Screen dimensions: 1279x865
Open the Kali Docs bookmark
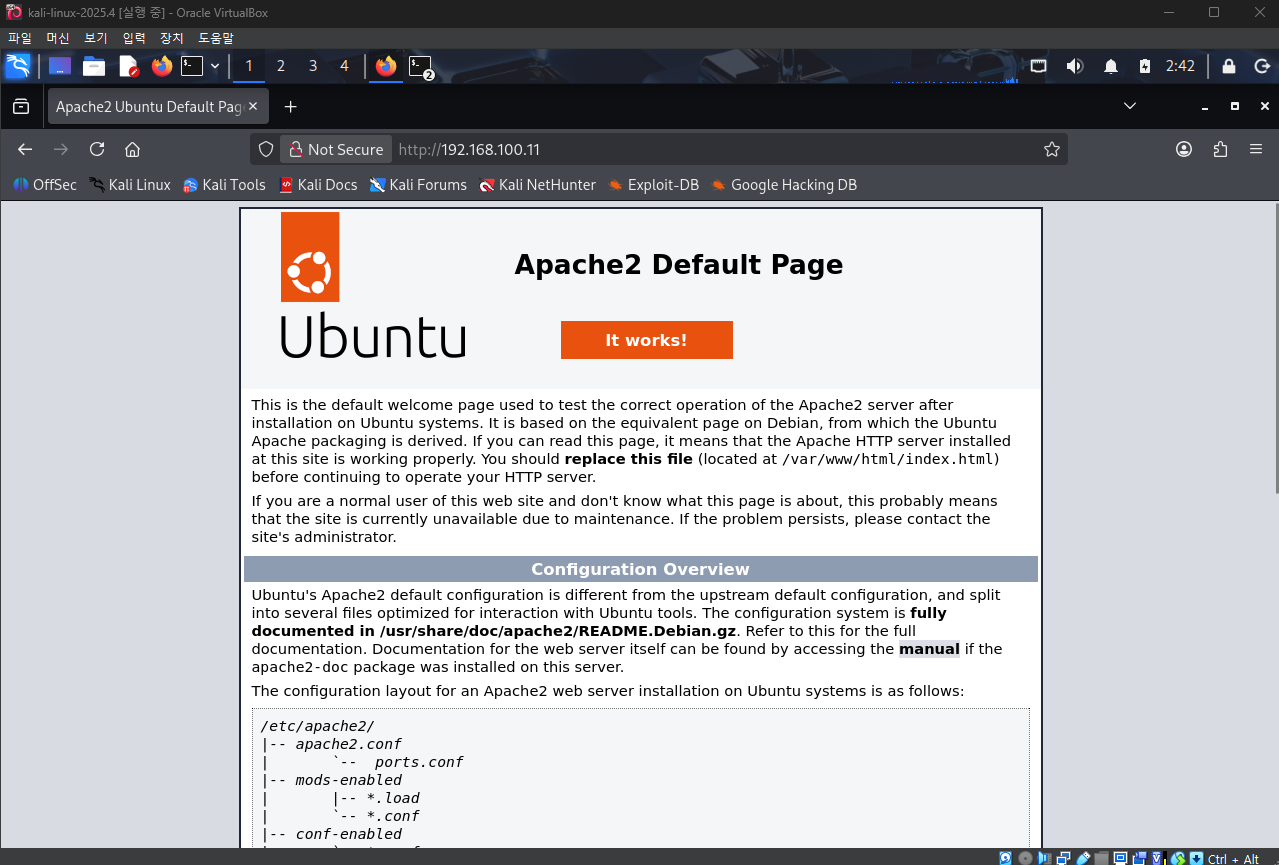[x=317, y=185]
